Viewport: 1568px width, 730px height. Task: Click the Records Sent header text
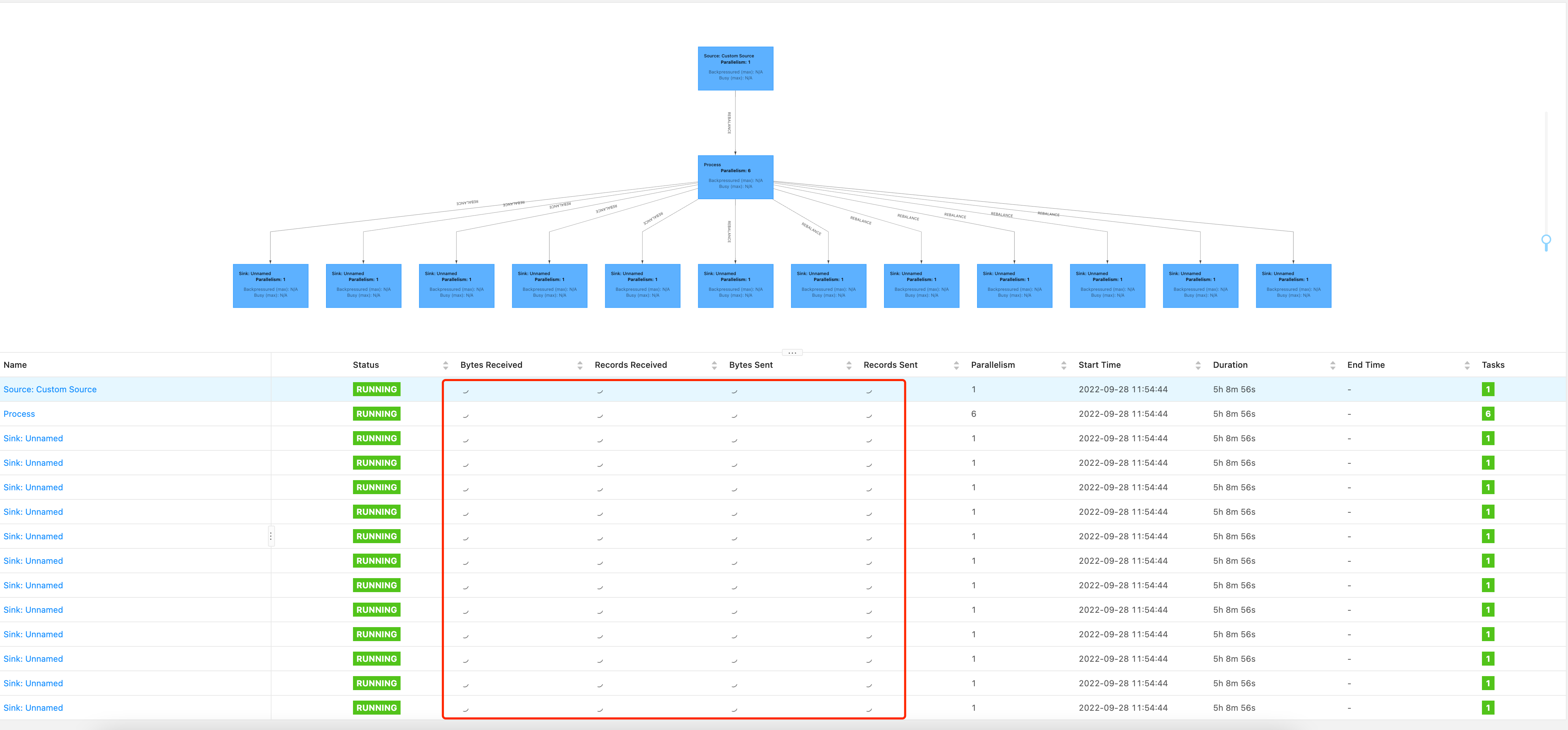pos(890,365)
